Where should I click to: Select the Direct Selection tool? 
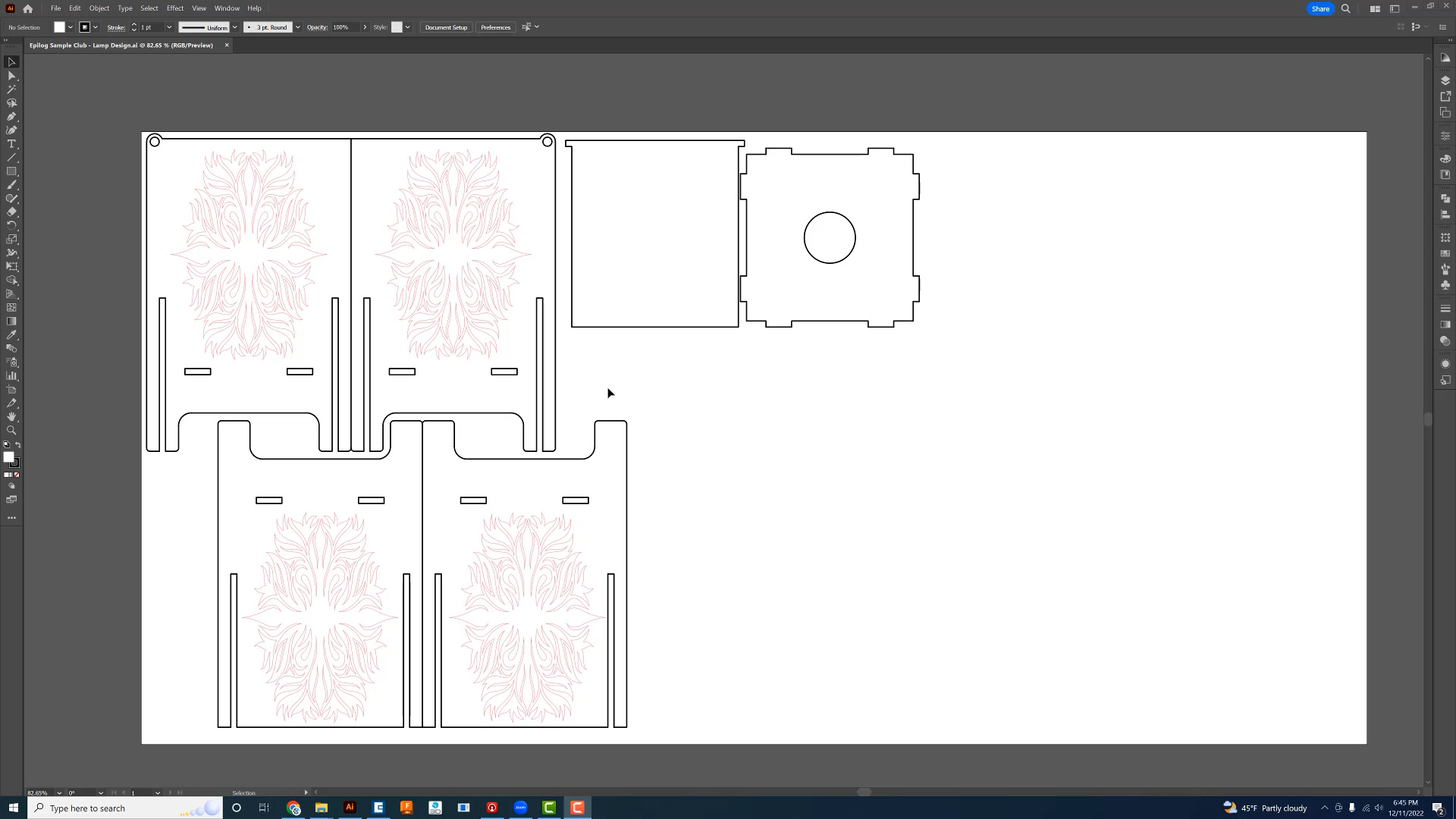click(x=12, y=75)
